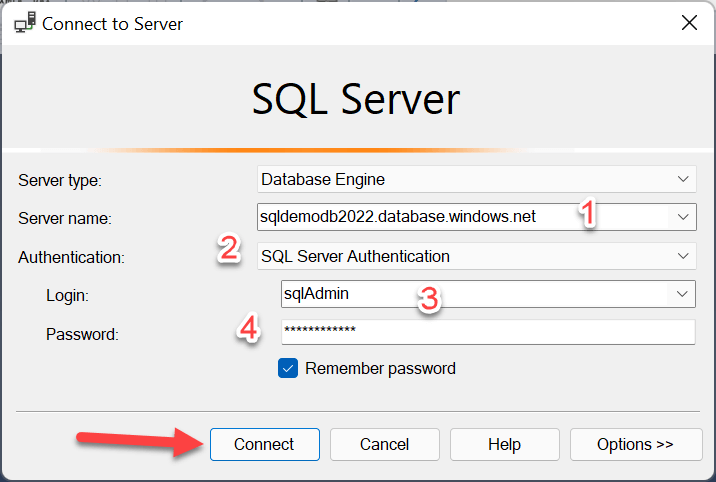Close the Connect to Server dialog
Image resolution: width=716 pixels, height=482 pixels.
[x=689, y=22]
